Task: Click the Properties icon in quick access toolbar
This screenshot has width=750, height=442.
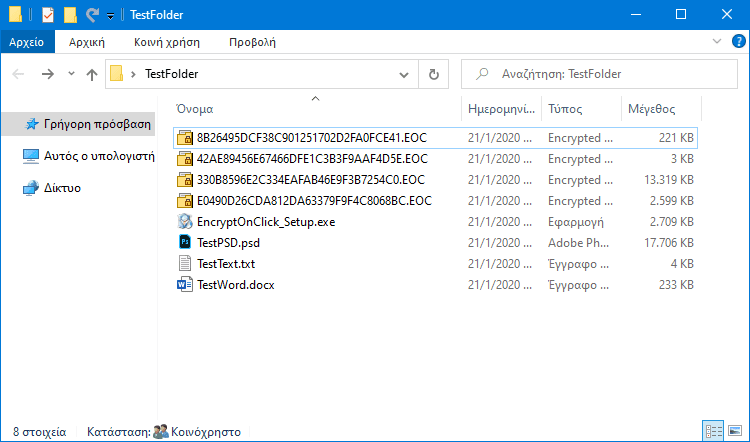Action: point(47,15)
